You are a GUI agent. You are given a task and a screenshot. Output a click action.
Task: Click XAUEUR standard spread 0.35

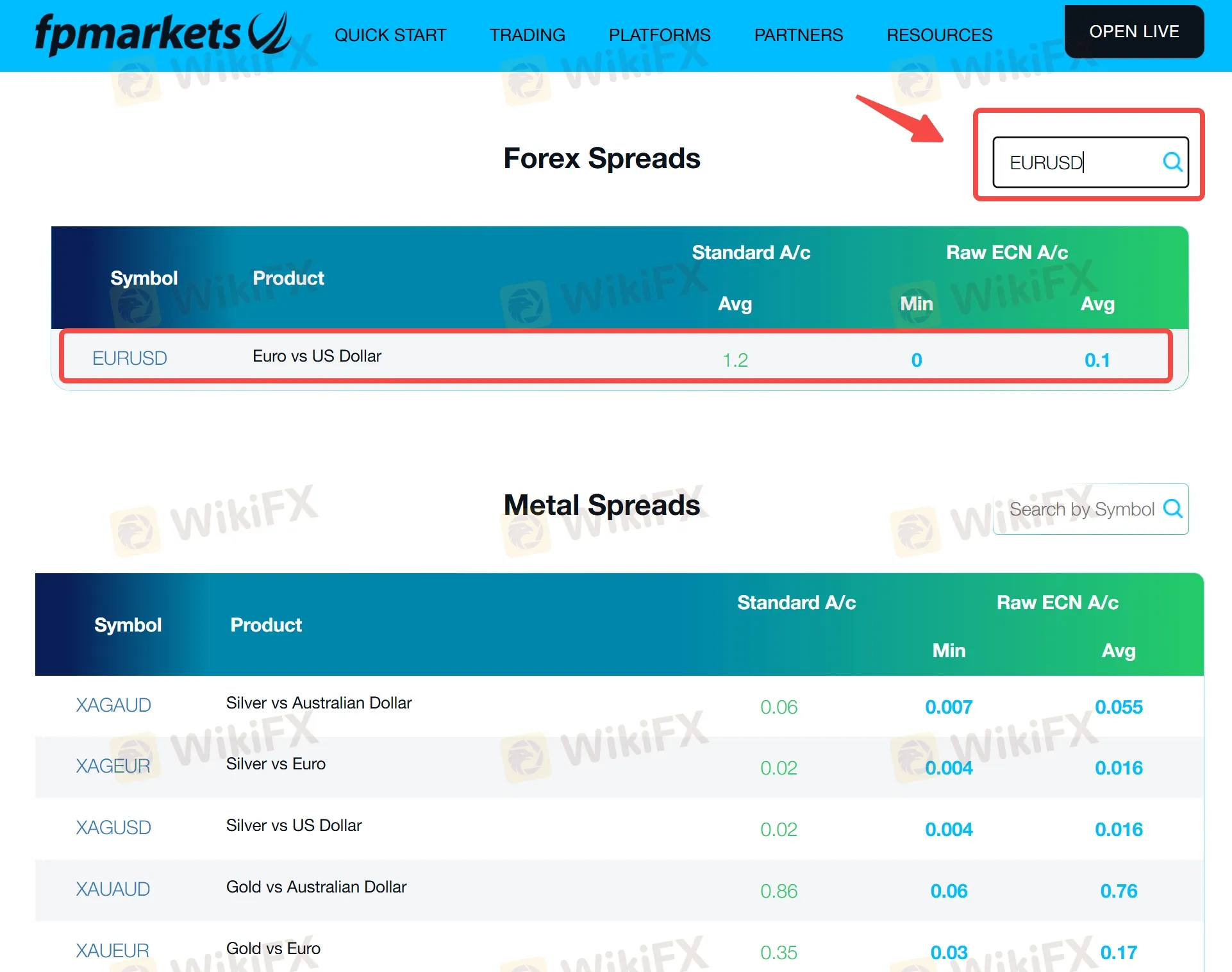click(x=779, y=952)
